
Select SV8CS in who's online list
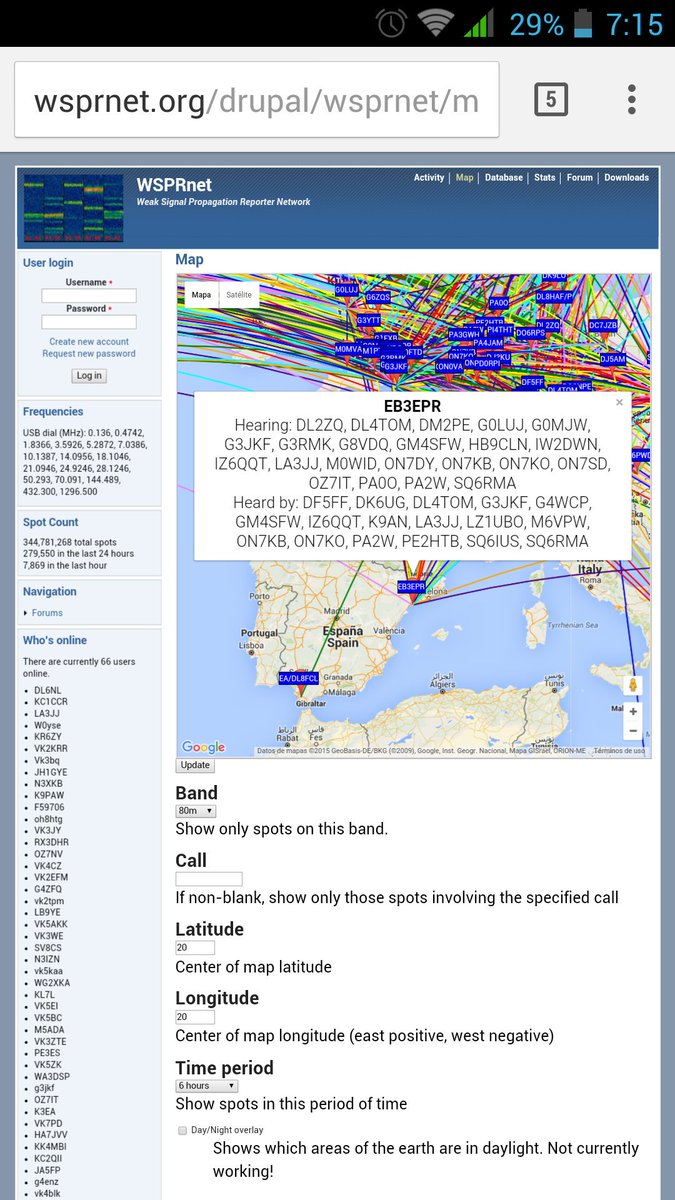[x=48, y=947]
